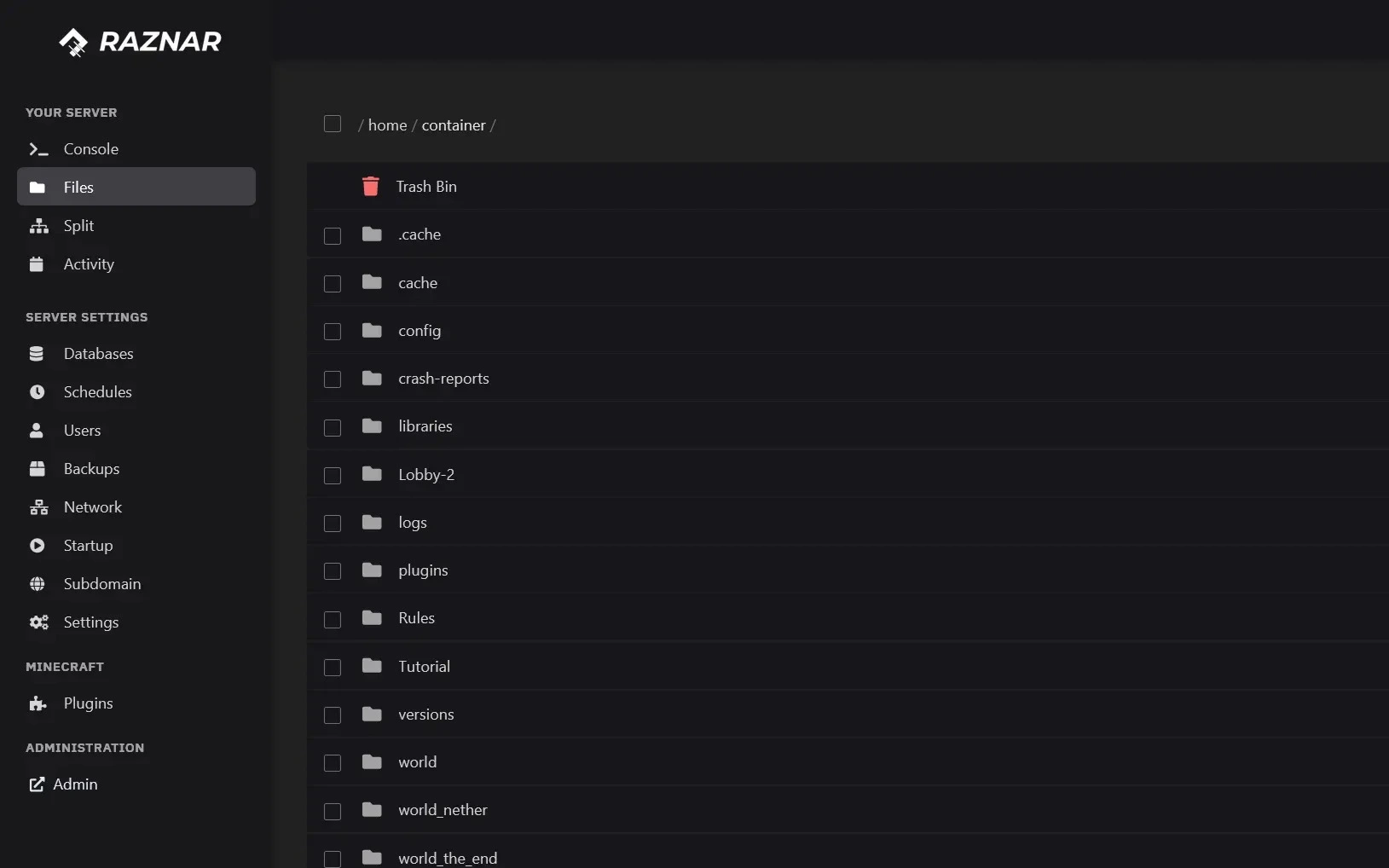Switch to the Files section
The image size is (1389, 868).
pos(78,187)
